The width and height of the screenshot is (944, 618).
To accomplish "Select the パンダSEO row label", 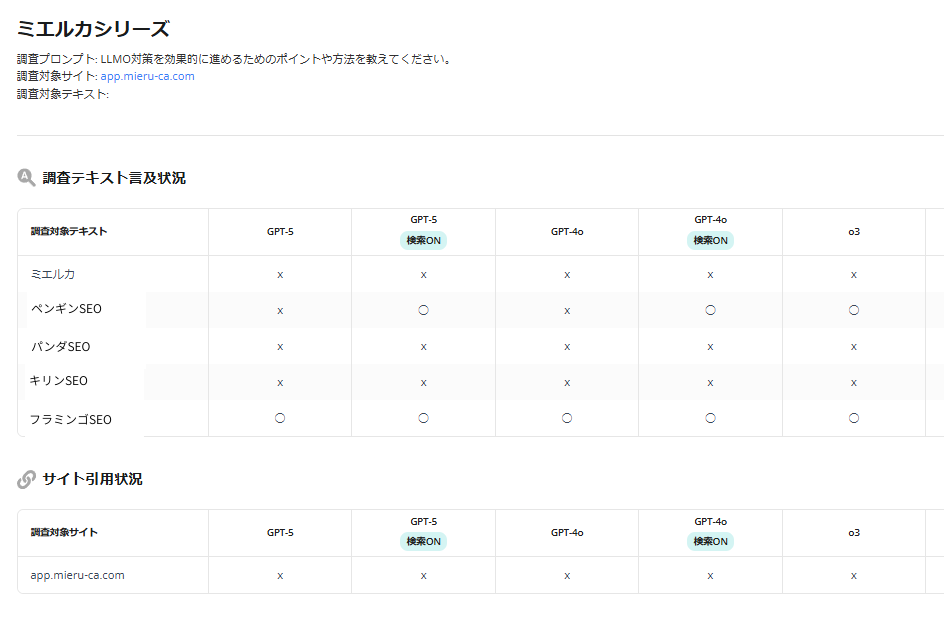I will 60,346.
